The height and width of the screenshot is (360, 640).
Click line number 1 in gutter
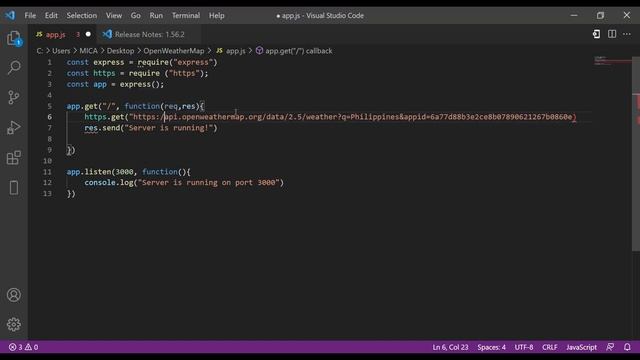49,62
